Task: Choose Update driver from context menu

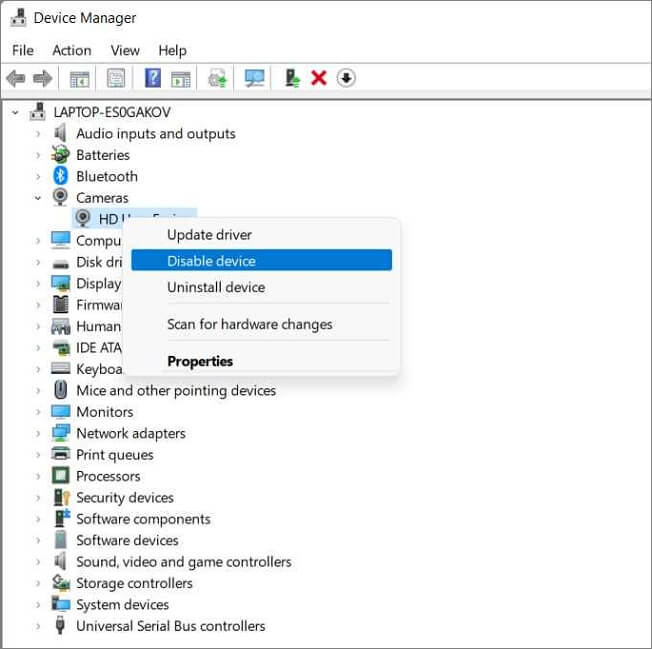Action: [x=262, y=234]
